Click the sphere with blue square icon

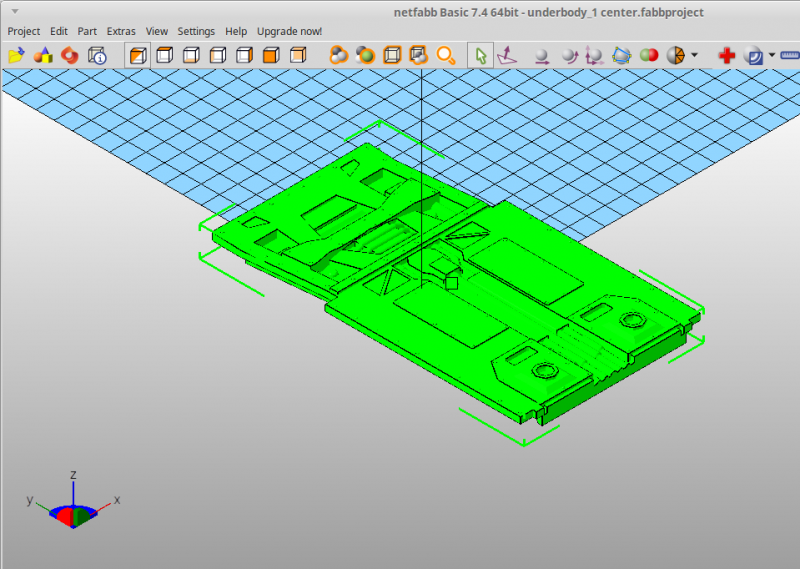pos(754,55)
